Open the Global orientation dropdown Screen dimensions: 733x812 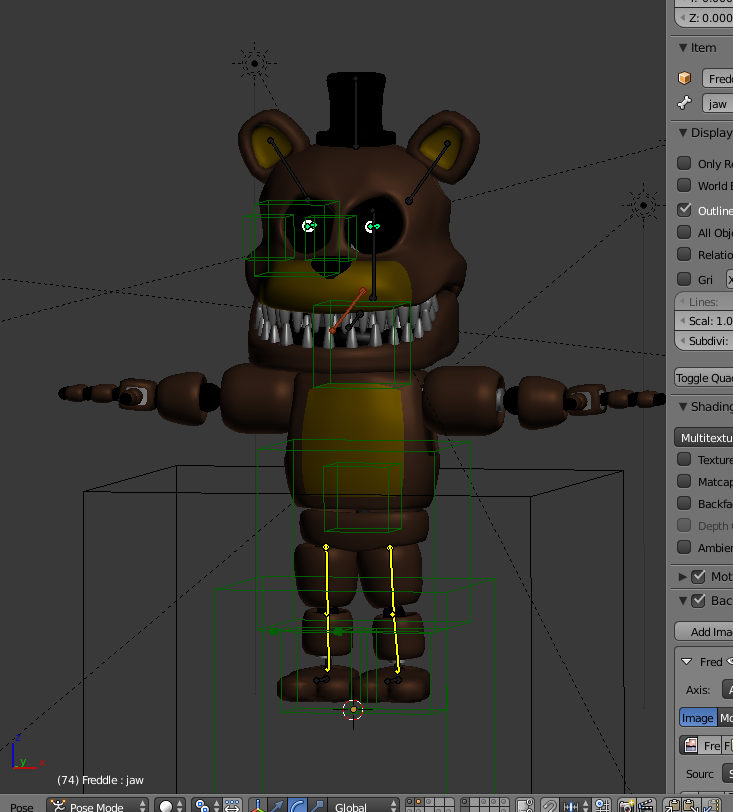[x=365, y=806]
